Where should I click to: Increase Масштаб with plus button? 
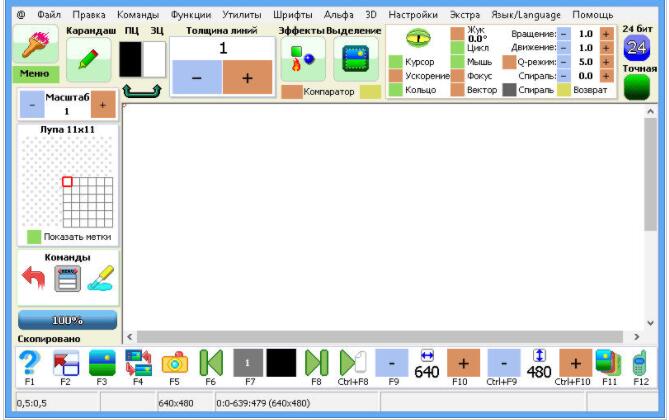[x=103, y=105]
